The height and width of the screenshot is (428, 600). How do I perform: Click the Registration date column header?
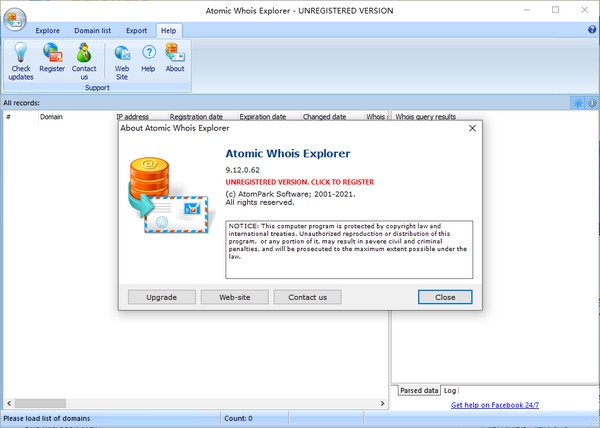pyautogui.click(x=203, y=117)
